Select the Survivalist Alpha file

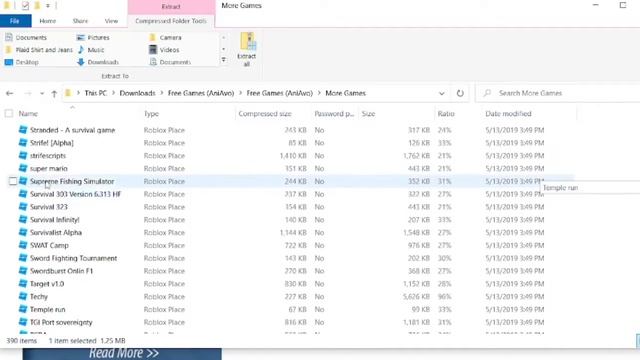coord(56,233)
